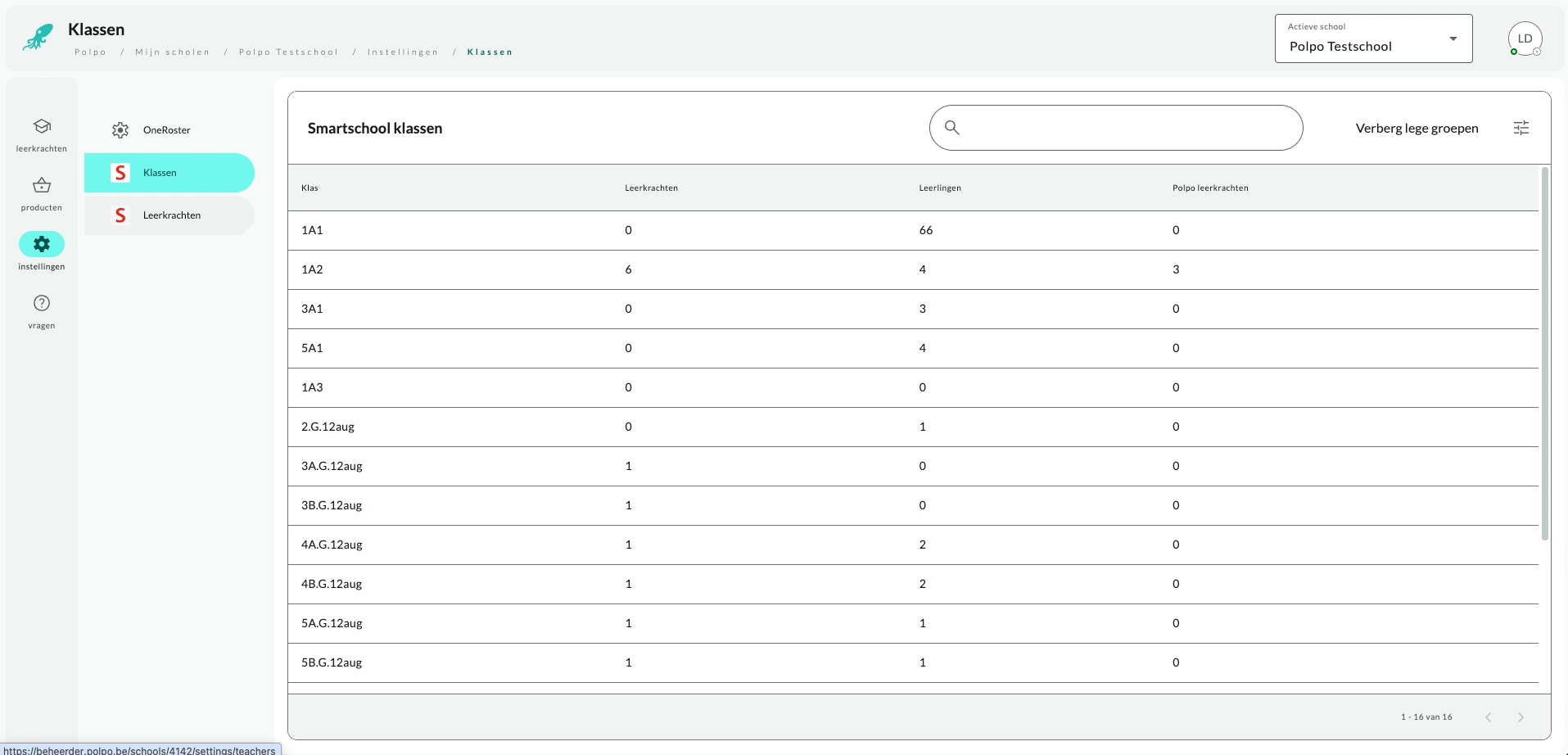The image size is (1568, 755).
Task: Select the class row 3A1
Action: click(x=913, y=310)
